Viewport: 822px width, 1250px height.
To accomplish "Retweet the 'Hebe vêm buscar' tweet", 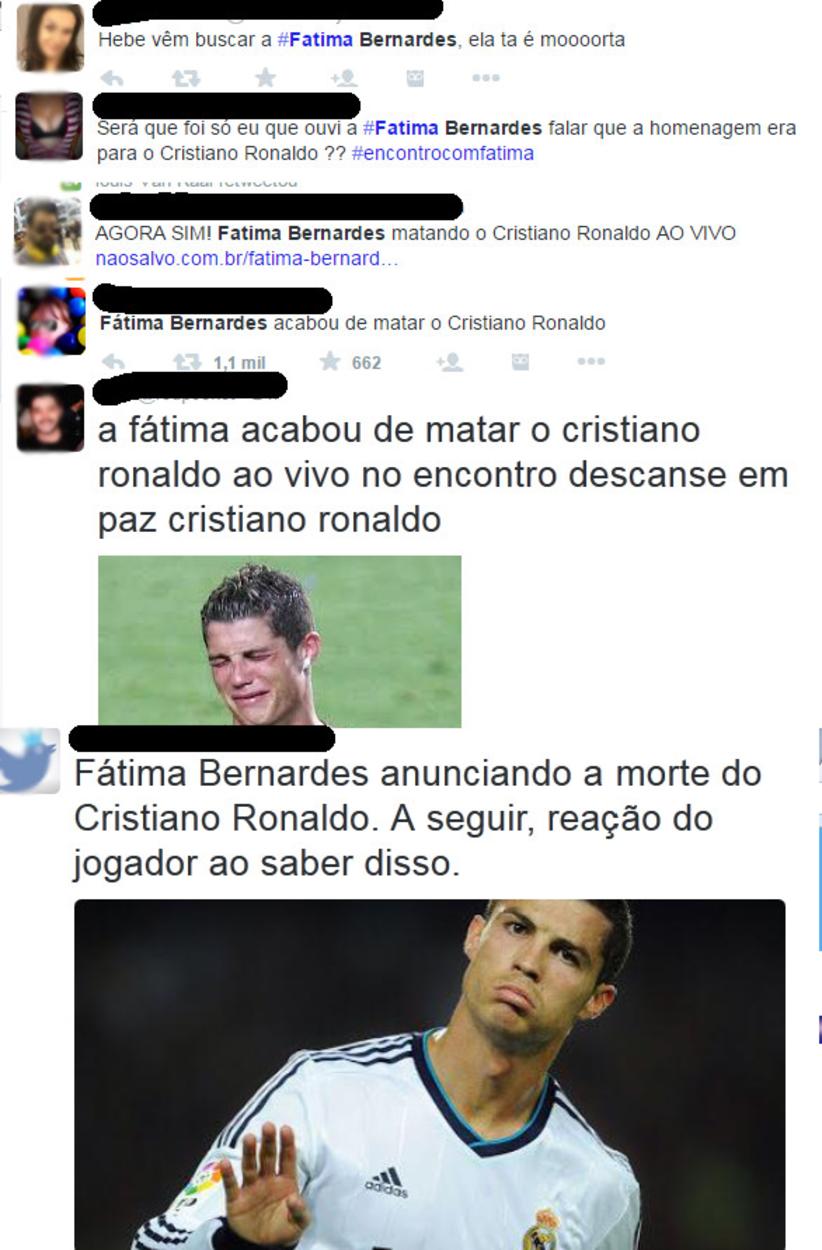I will pyautogui.click(x=186, y=78).
